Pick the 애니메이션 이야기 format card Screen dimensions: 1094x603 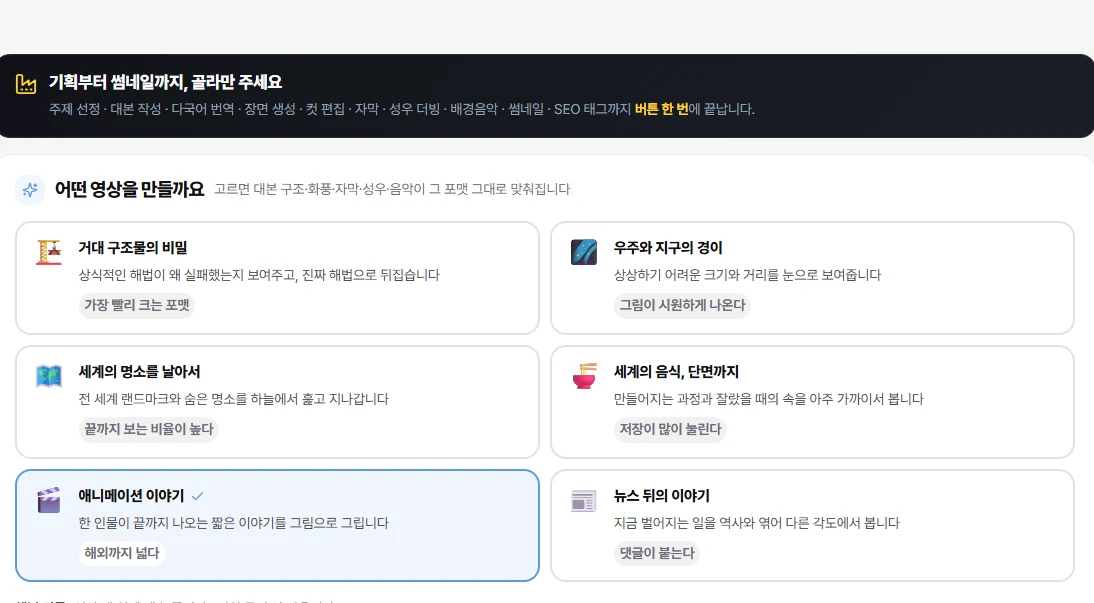[277, 526]
